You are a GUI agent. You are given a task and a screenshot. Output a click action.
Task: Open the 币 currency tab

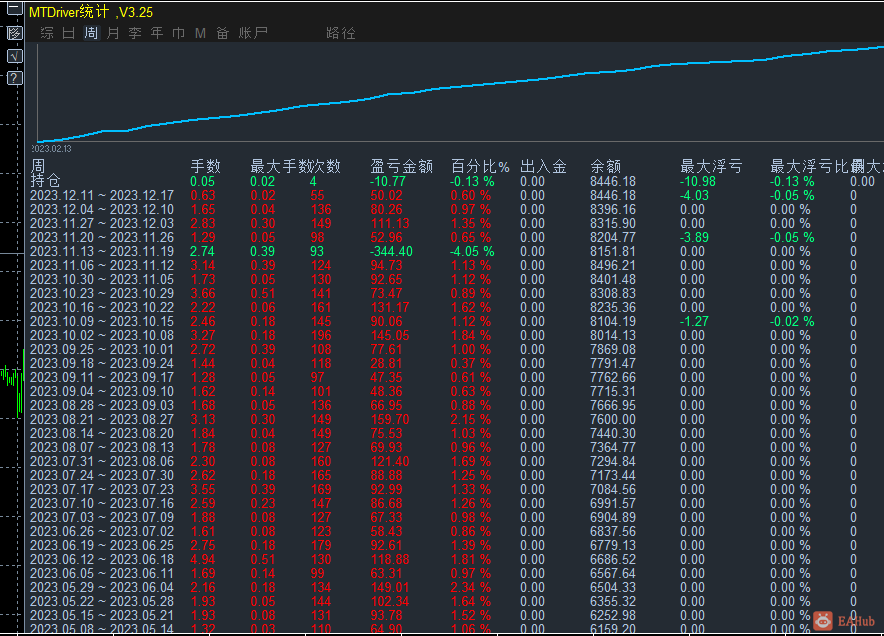[x=179, y=33]
